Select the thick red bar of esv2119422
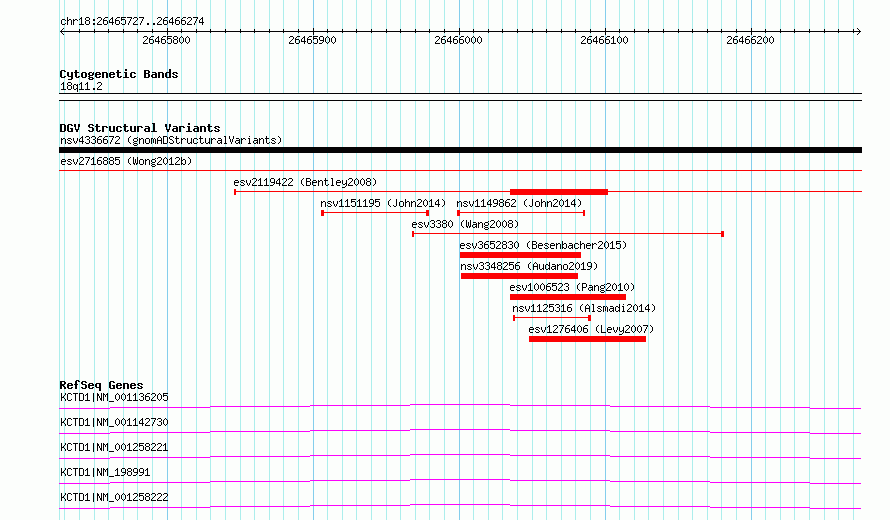Screen dimensions: 890x520 [559, 192]
